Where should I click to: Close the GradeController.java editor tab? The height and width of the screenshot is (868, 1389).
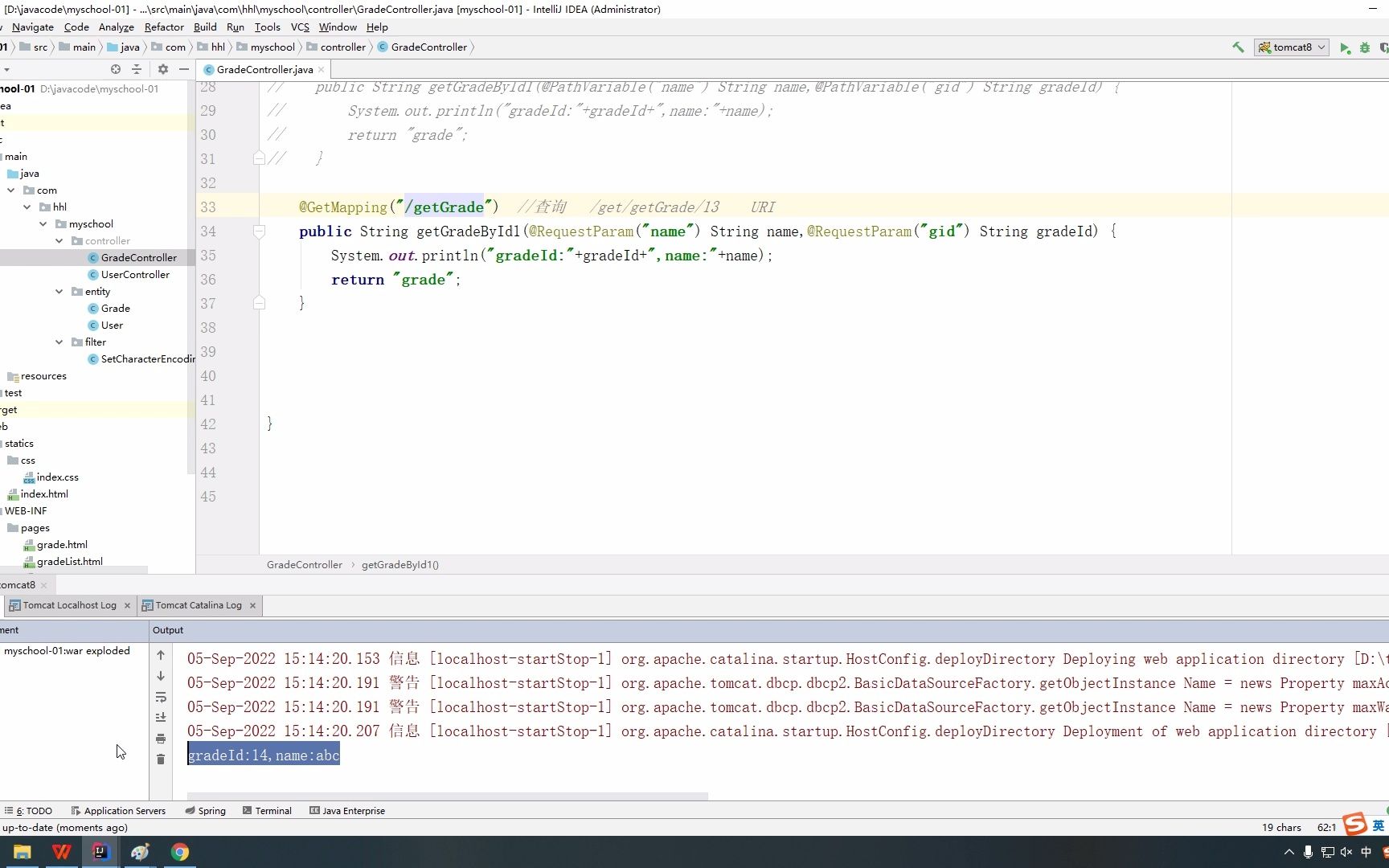(321, 70)
